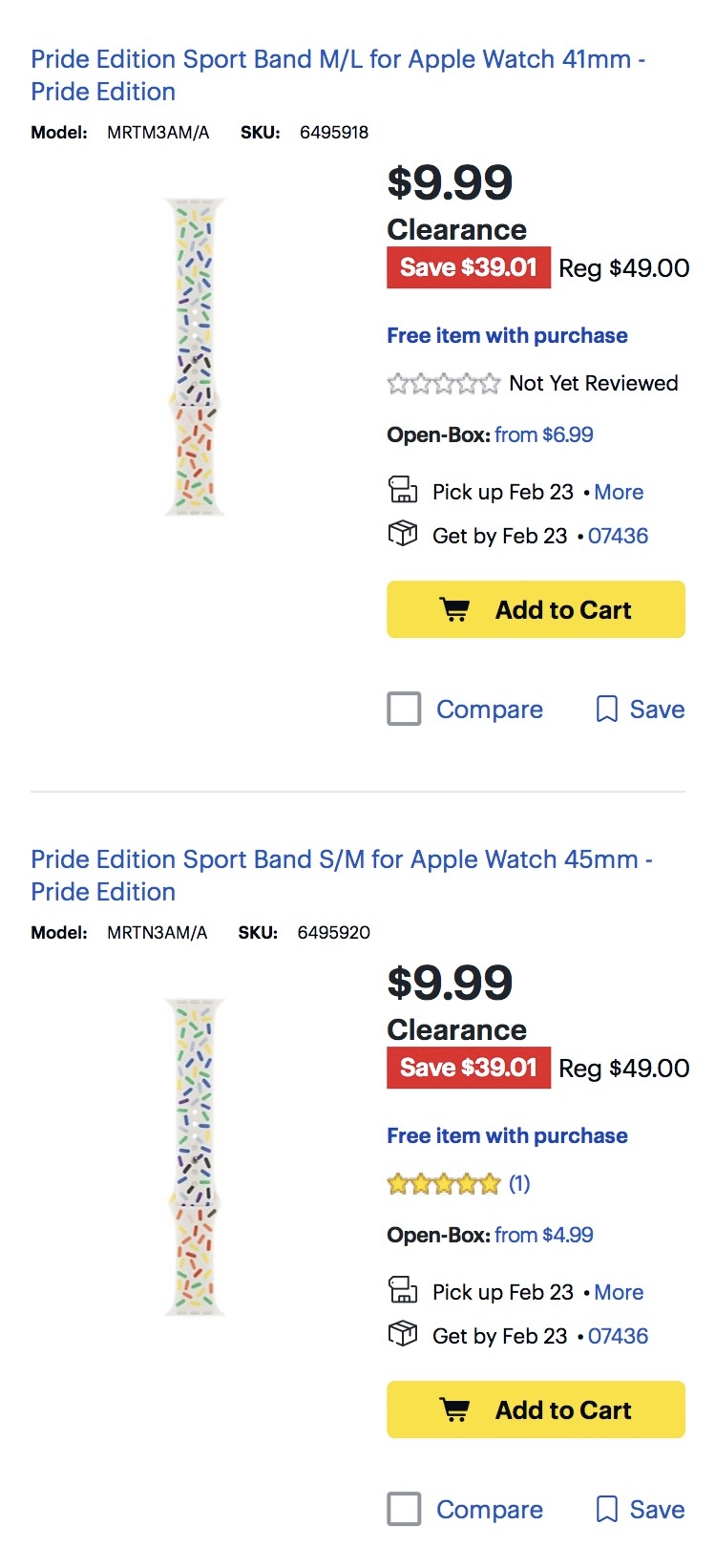Click the empty star rating of the 41mm band
This screenshot has width=715, height=1568.
pos(444,384)
